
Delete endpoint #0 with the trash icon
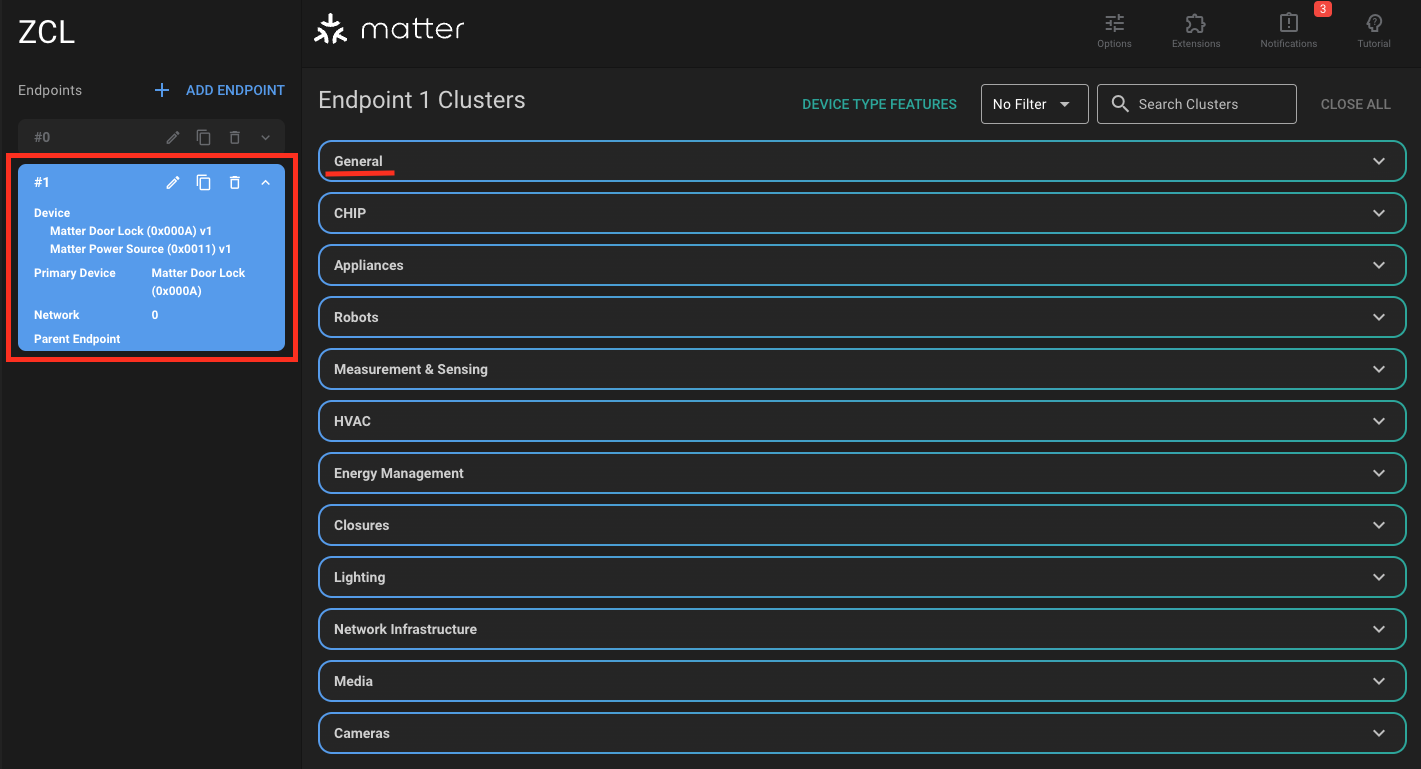(235, 137)
